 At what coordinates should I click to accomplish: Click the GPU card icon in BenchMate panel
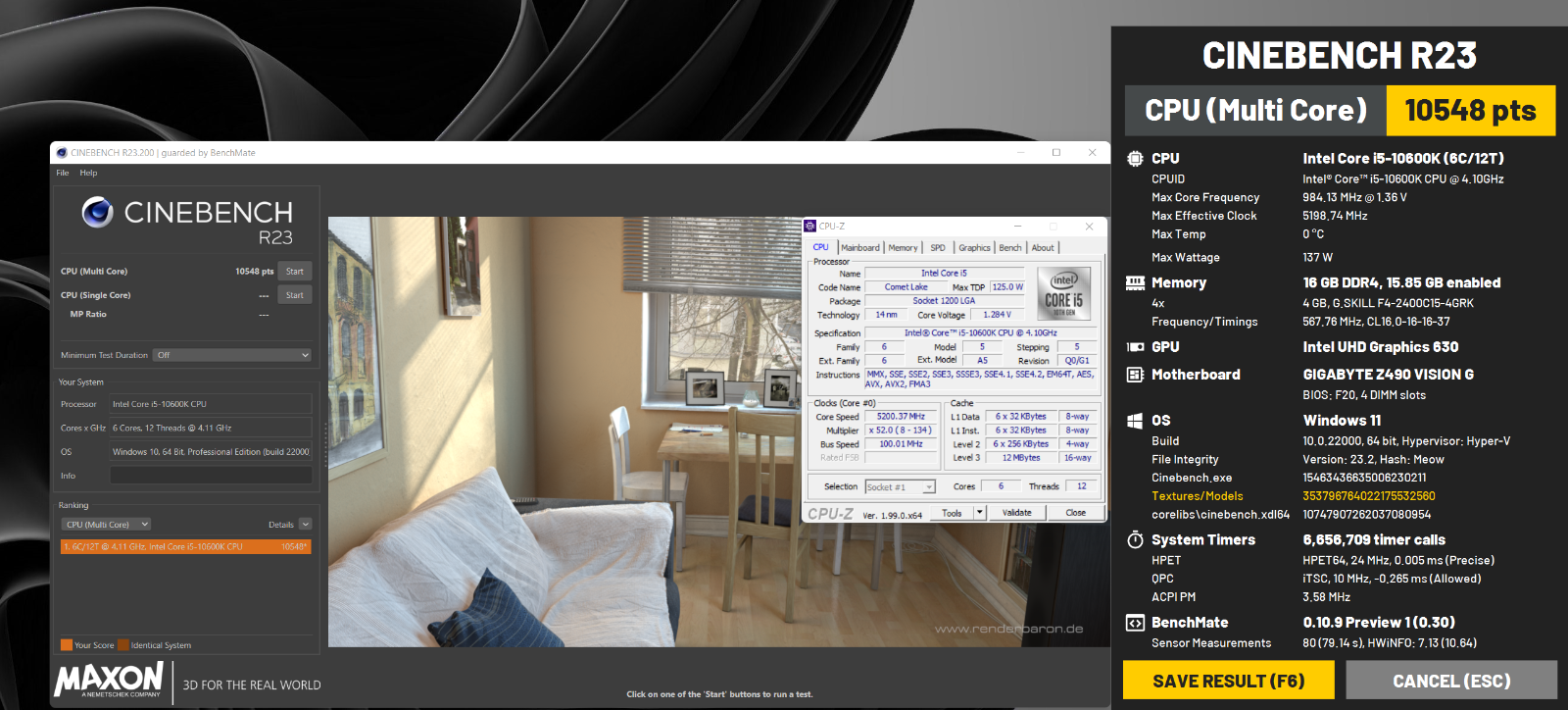coord(1135,347)
